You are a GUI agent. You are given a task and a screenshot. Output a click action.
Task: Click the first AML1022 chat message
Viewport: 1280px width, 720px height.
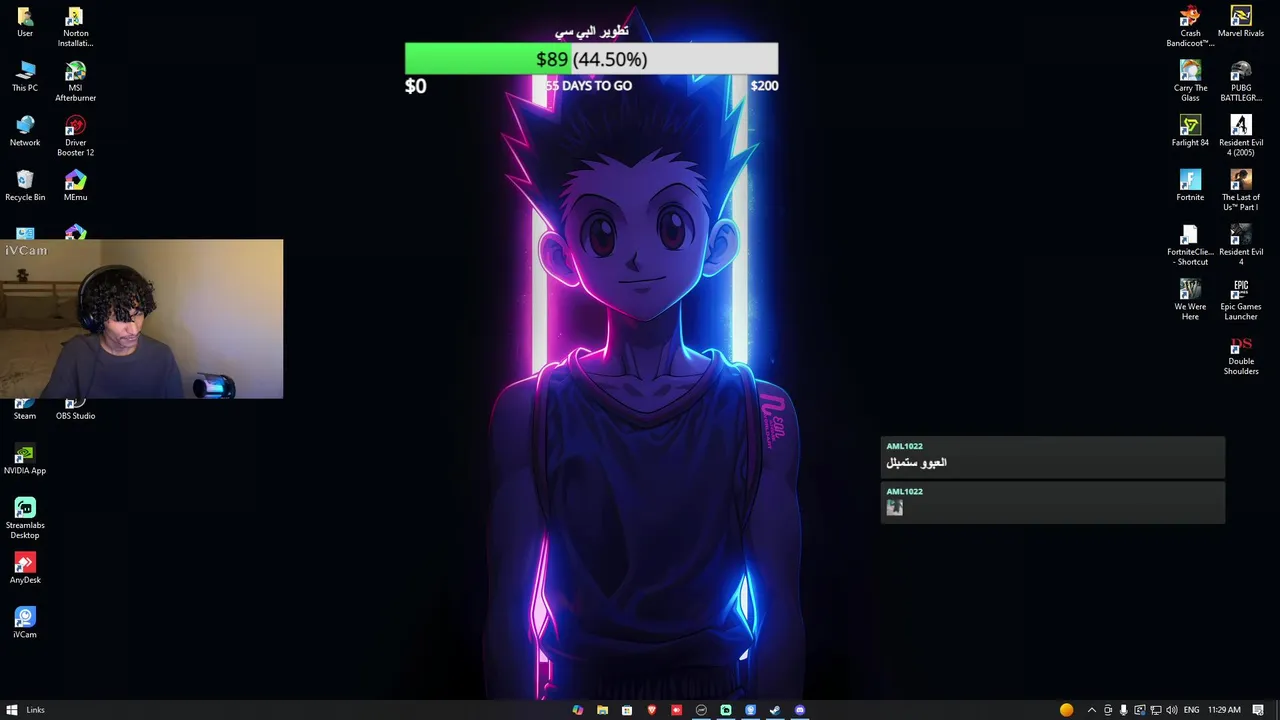(1052, 457)
